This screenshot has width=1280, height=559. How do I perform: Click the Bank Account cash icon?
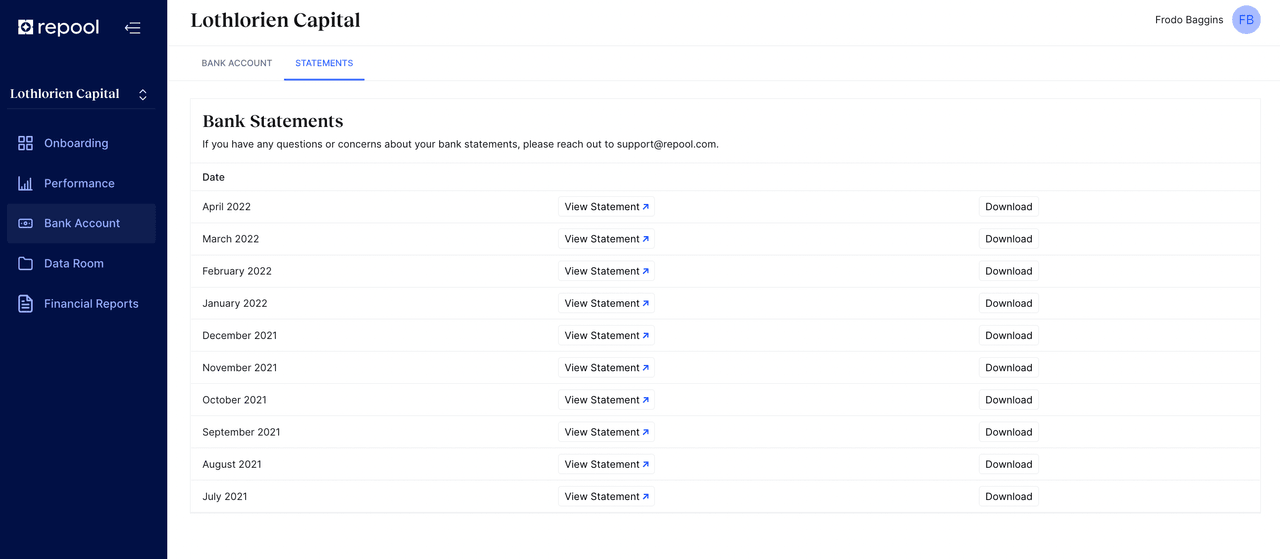tap(26, 223)
